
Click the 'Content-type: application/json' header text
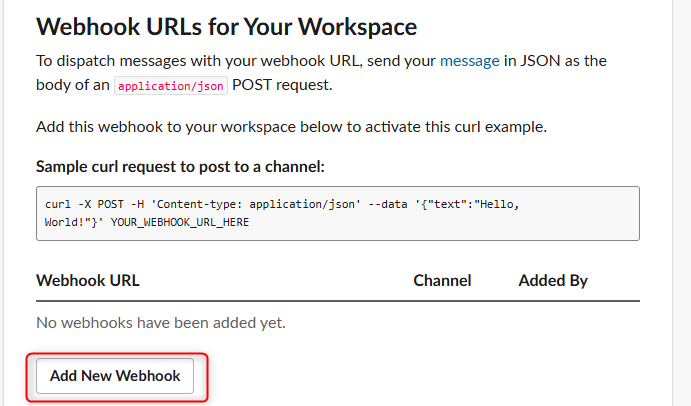[x=256, y=205]
